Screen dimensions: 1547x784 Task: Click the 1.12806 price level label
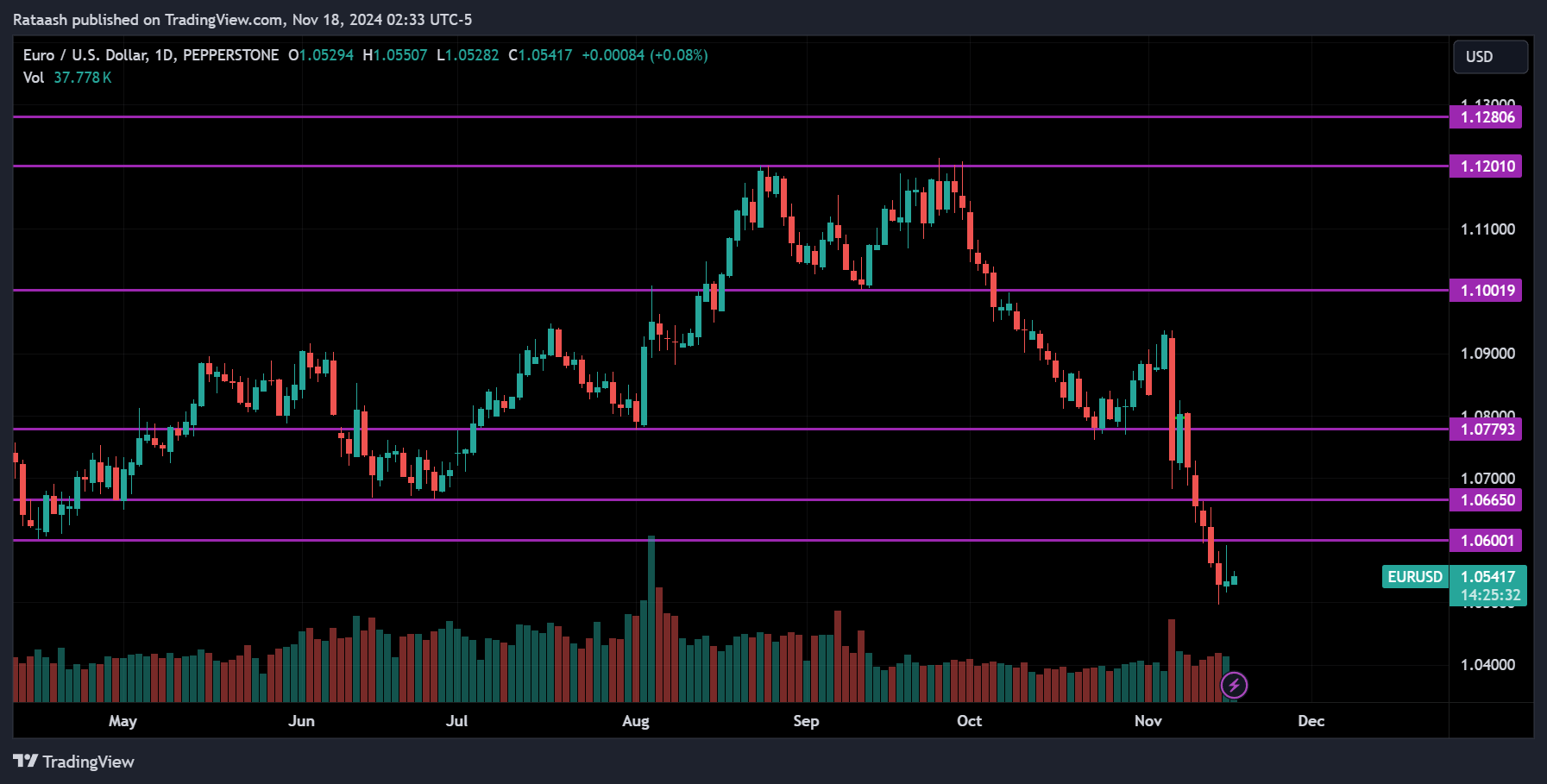tap(1486, 117)
